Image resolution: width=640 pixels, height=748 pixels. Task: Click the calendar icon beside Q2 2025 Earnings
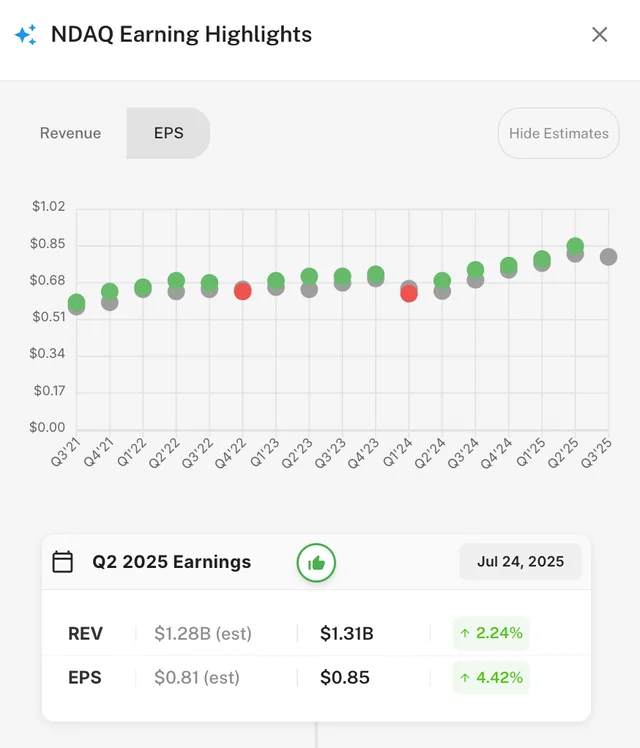(62, 562)
